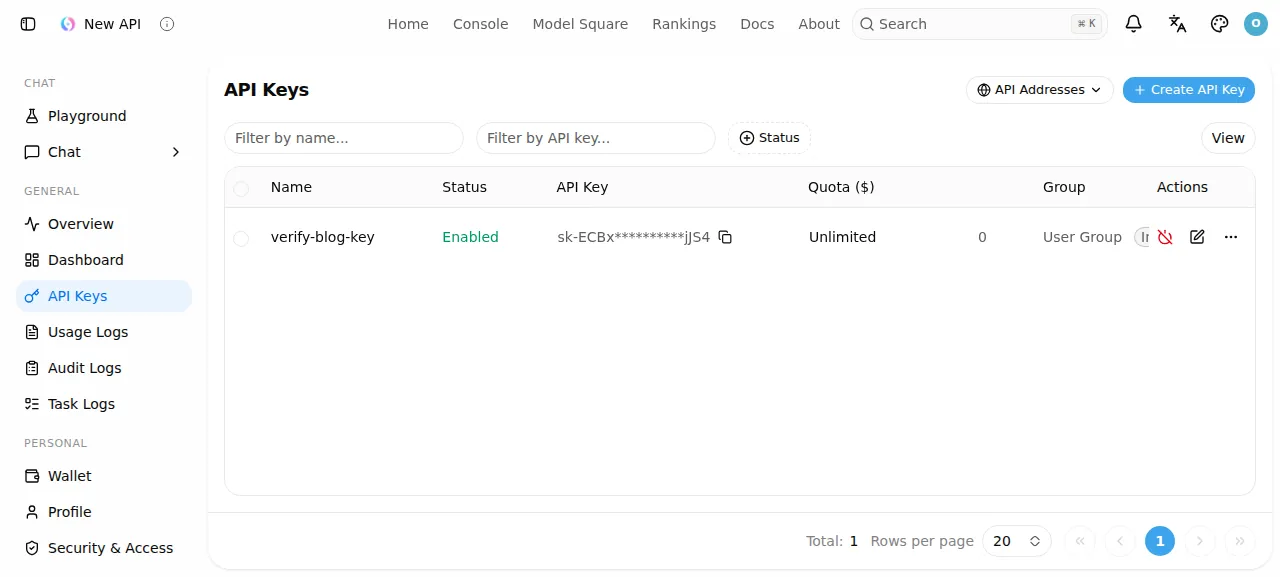Click the New API logo icon
This screenshot has width=1280, height=577.
point(68,24)
